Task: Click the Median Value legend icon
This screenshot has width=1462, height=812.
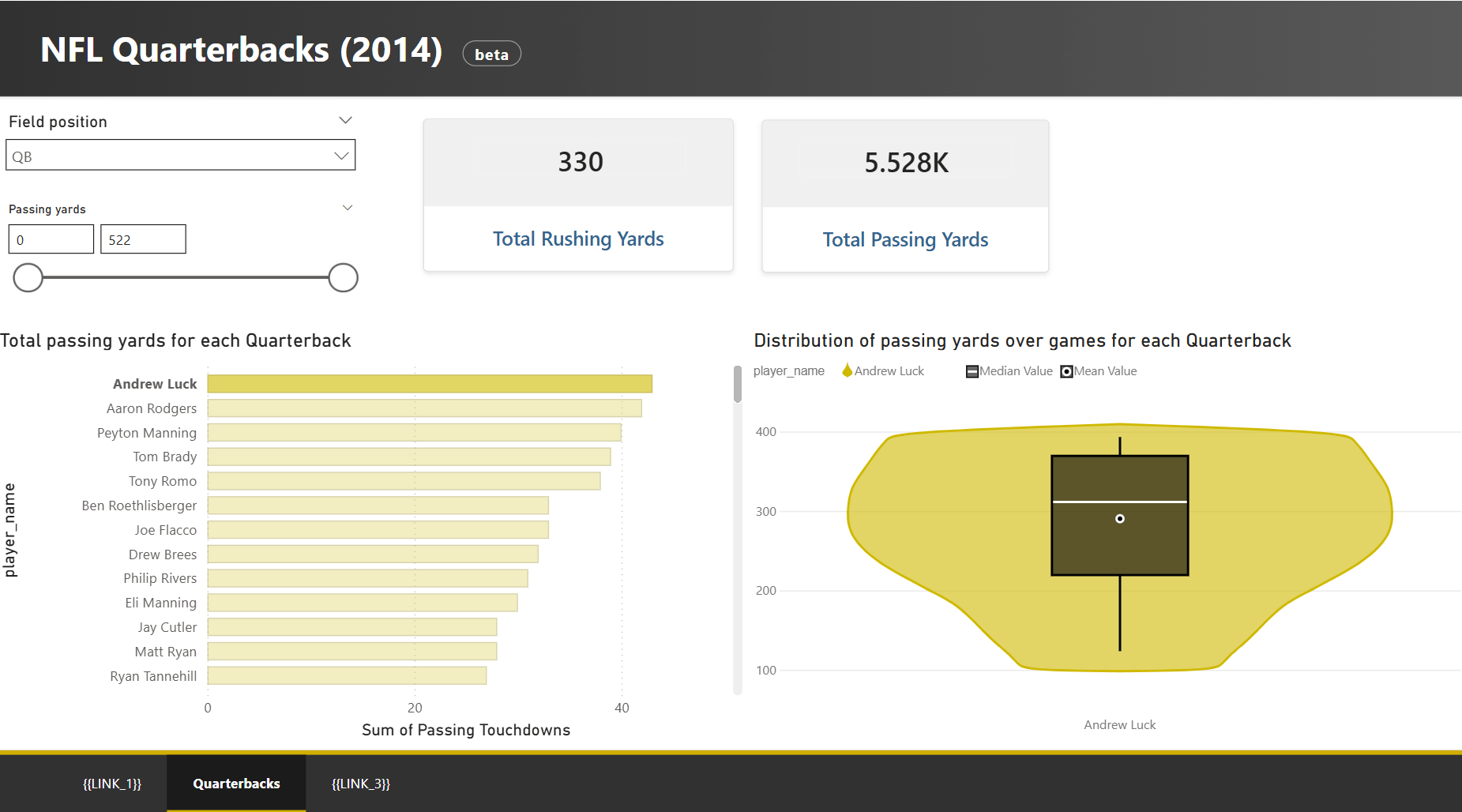Action: (x=972, y=371)
